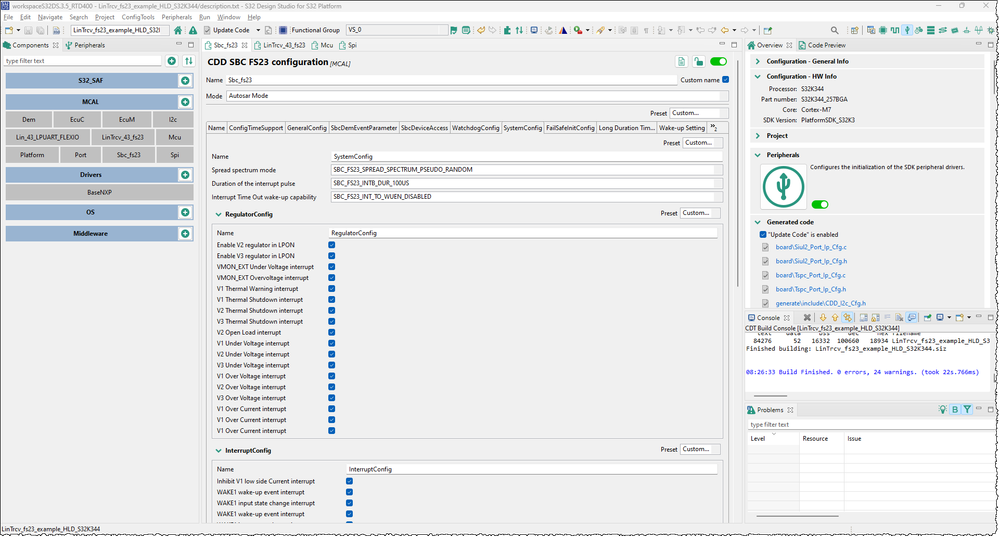Viewport: 999px width, 537px height.
Task: Click the Update Code button
Action: point(227,30)
